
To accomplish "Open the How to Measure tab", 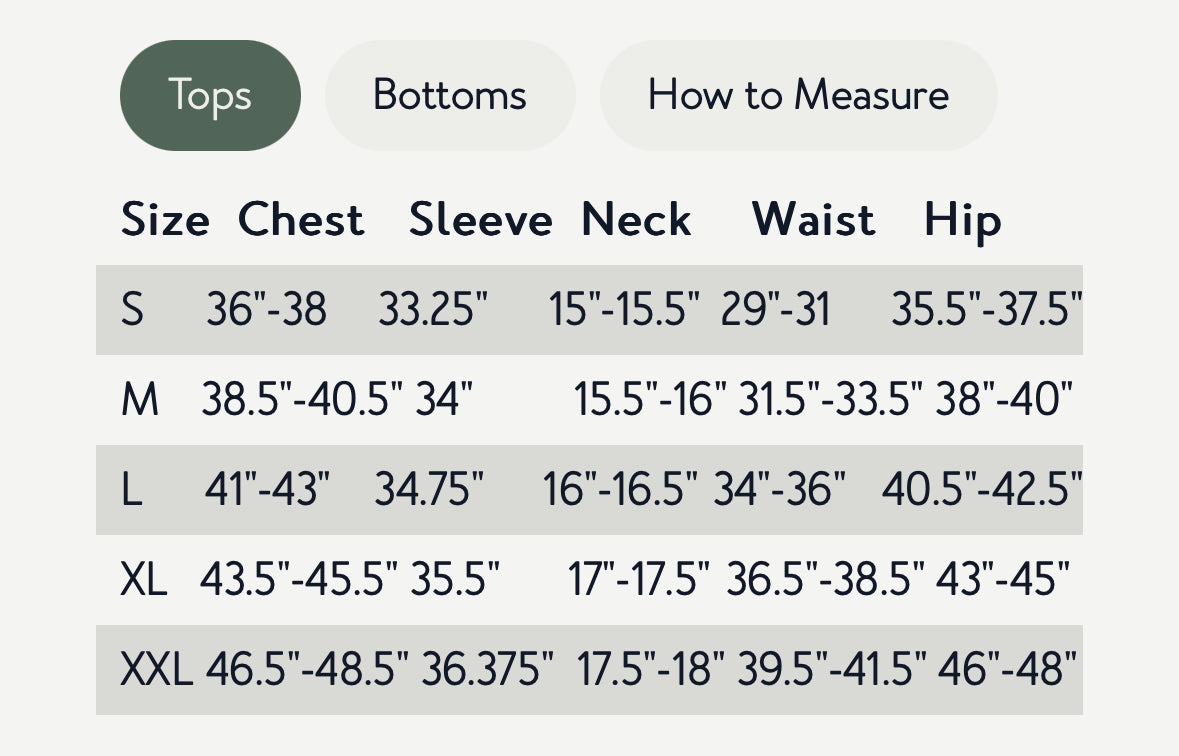I will 799,96.
